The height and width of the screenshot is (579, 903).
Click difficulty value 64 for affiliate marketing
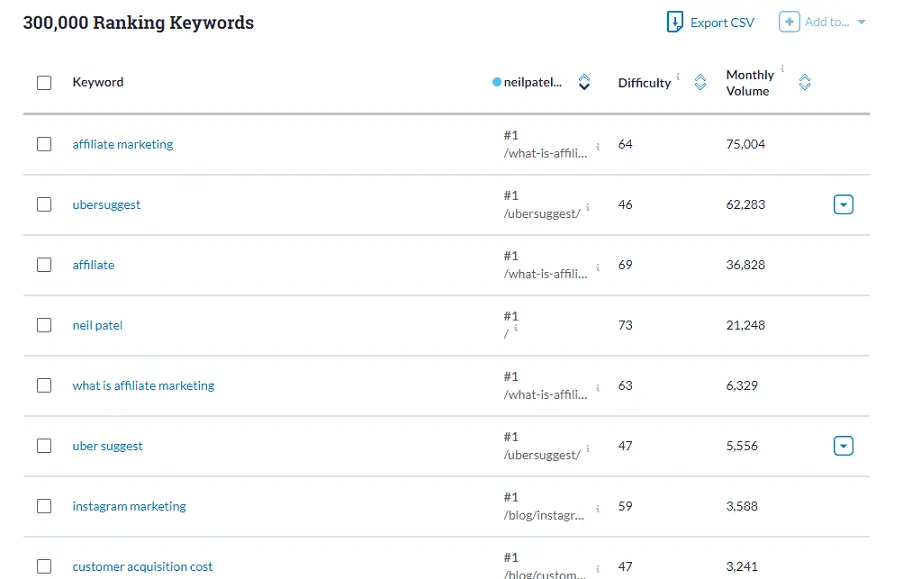pos(625,144)
